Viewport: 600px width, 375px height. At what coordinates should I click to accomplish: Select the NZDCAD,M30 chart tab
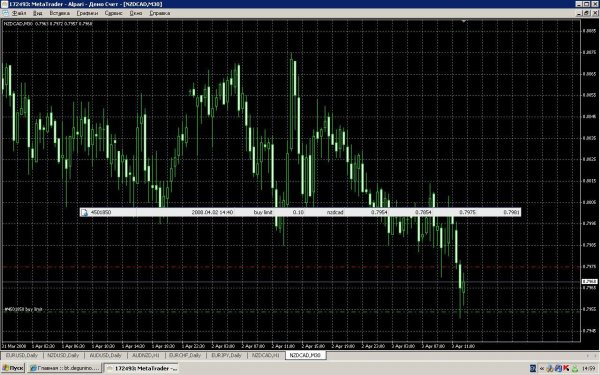click(x=305, y=355)
